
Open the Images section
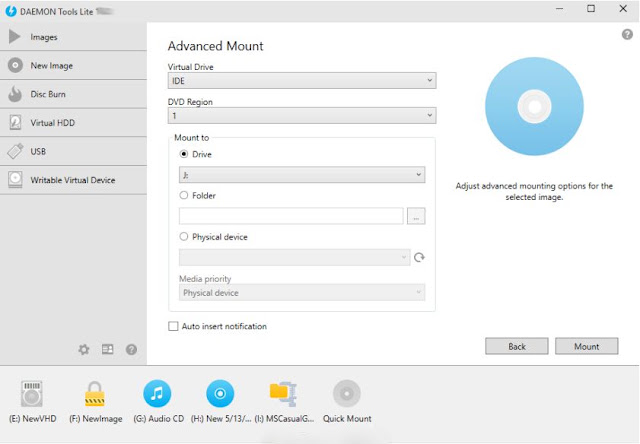[x=73, y=37]
